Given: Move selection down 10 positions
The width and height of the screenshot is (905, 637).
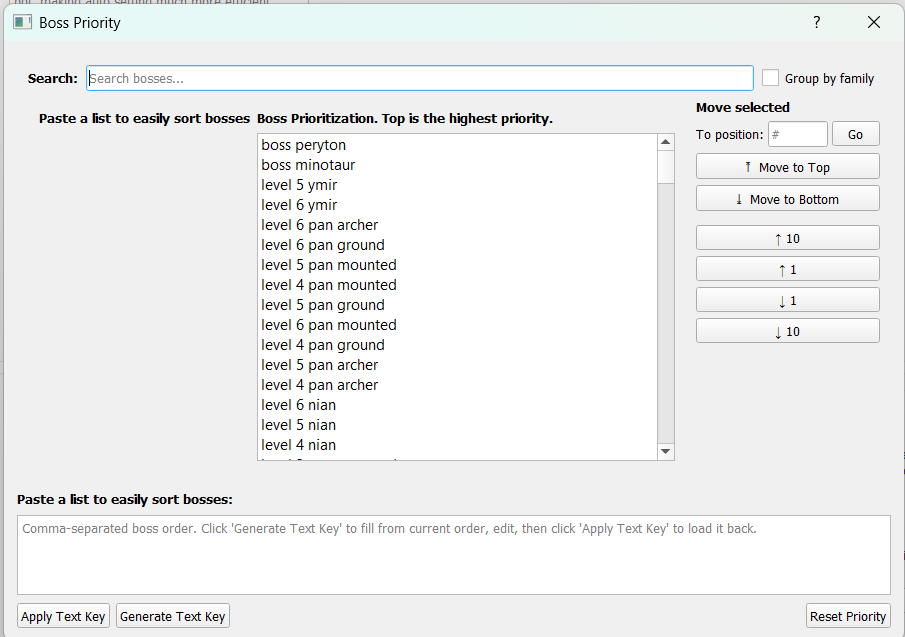Looking at the screenshot, I should tap(788, 331).
